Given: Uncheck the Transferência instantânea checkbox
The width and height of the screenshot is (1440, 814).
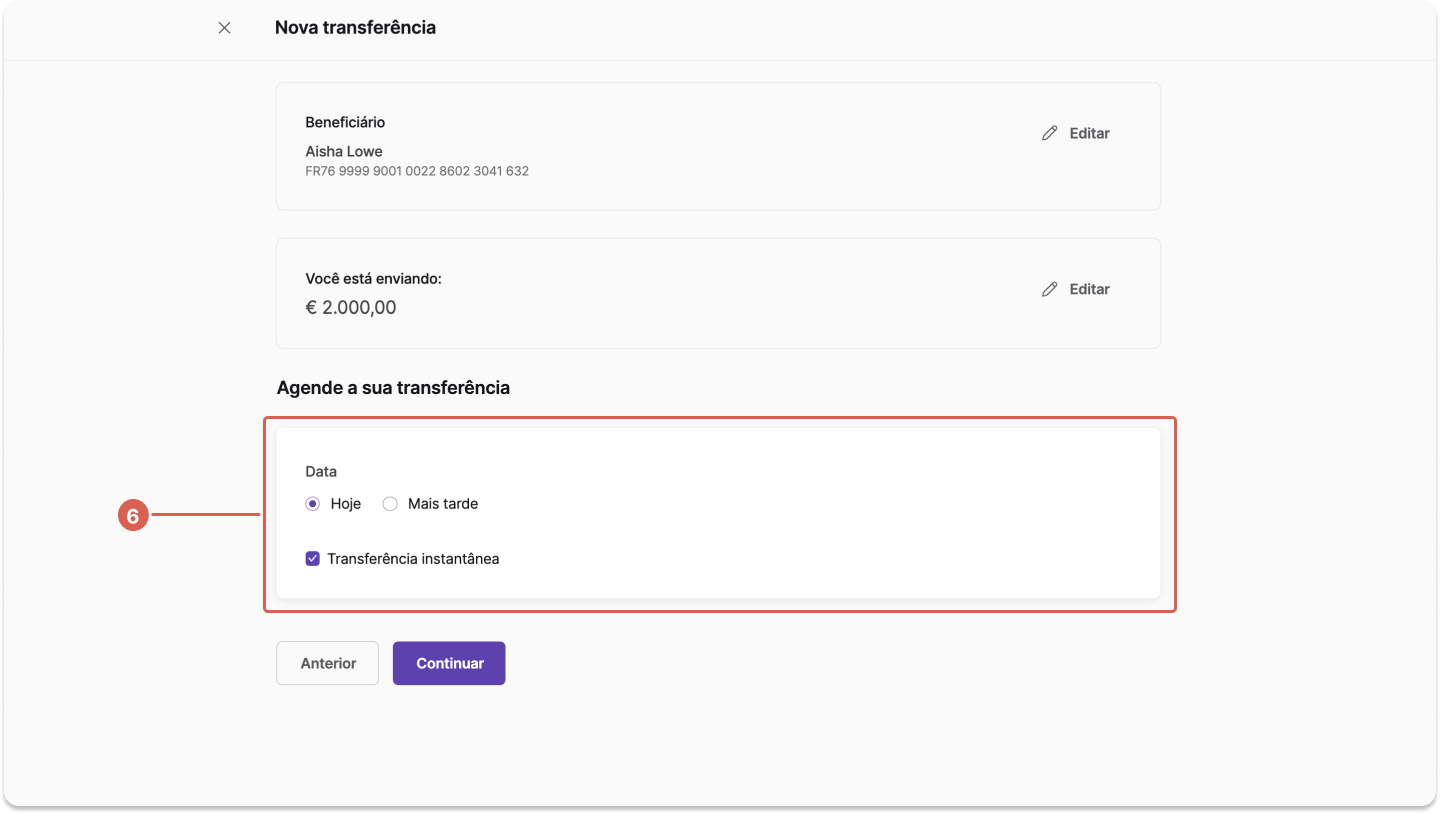Looking at the screenshot, I should pos(313,559).
